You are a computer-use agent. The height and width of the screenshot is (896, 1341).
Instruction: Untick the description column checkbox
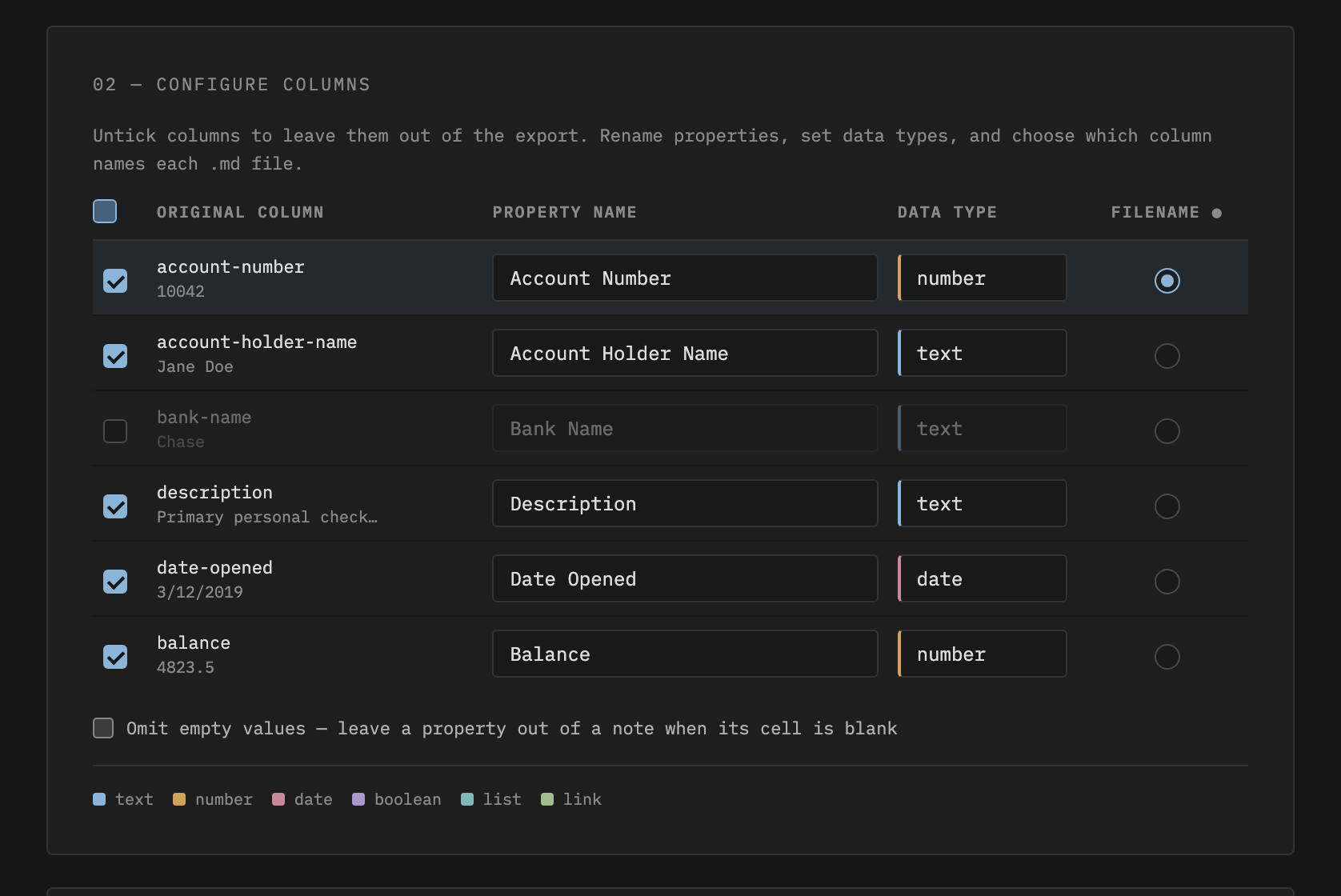tap(115, 506)
